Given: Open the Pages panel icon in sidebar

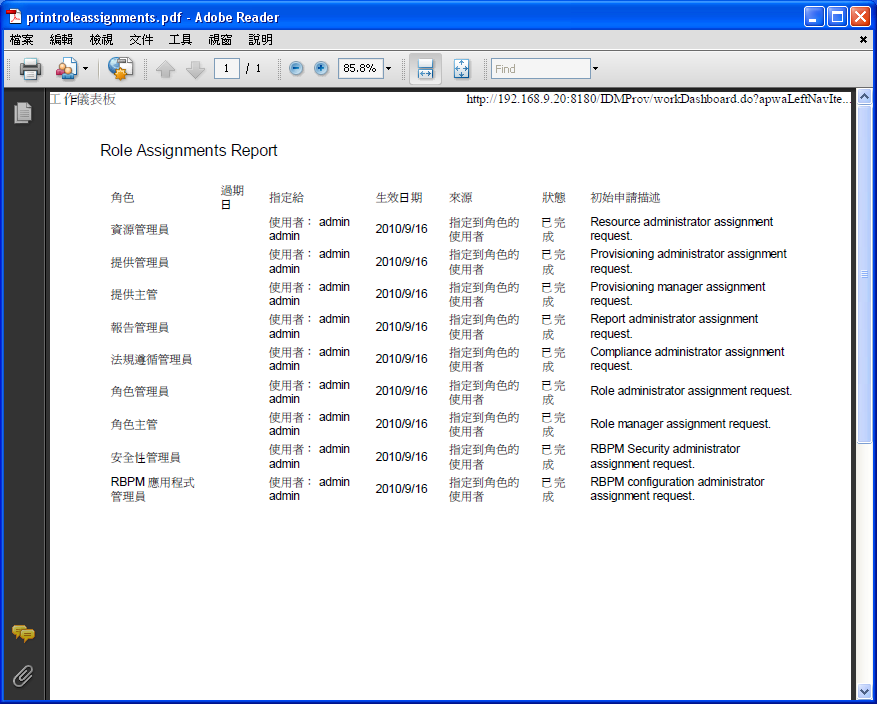Looking at the screenshot, I should pos(23,112).
